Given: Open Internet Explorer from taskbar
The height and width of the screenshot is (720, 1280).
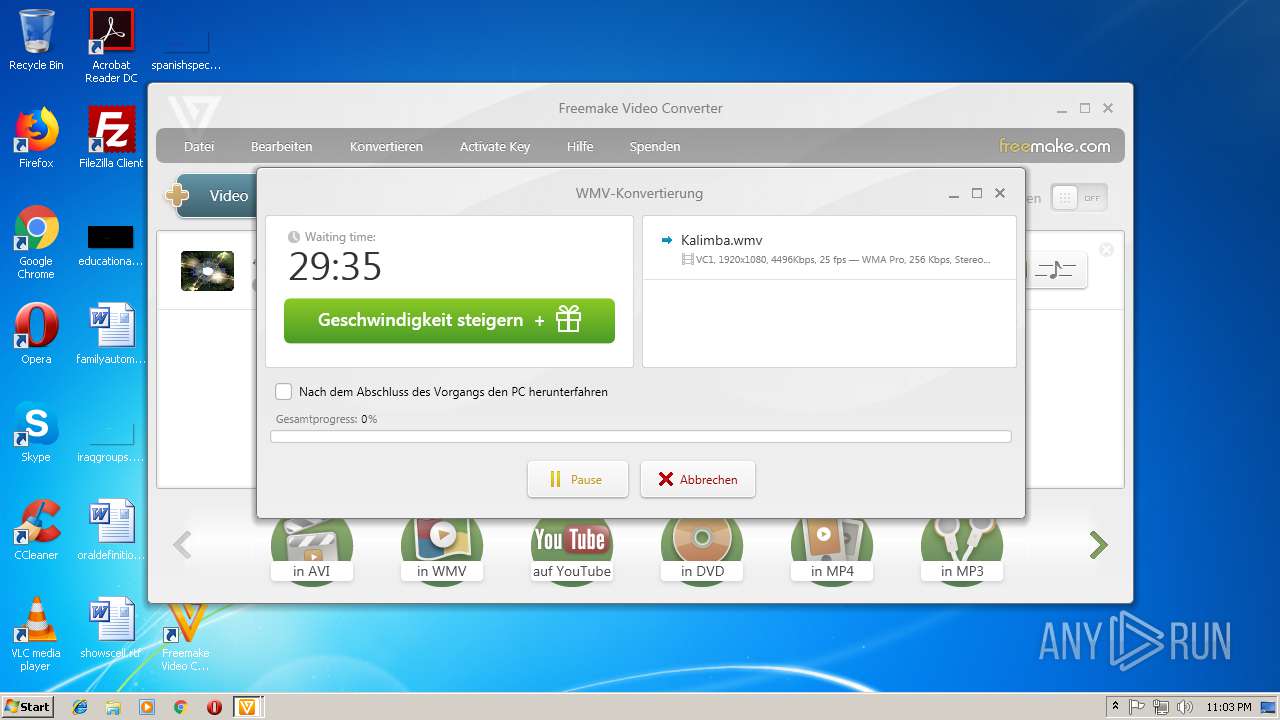Looking at the screenshot, I should [80, 707].
